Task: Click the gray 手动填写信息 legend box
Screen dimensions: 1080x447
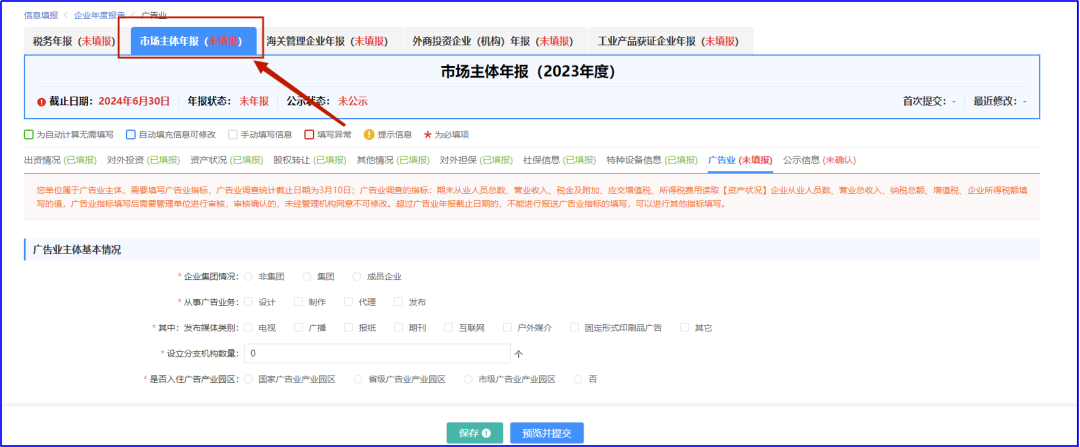Action: point(232,134)
